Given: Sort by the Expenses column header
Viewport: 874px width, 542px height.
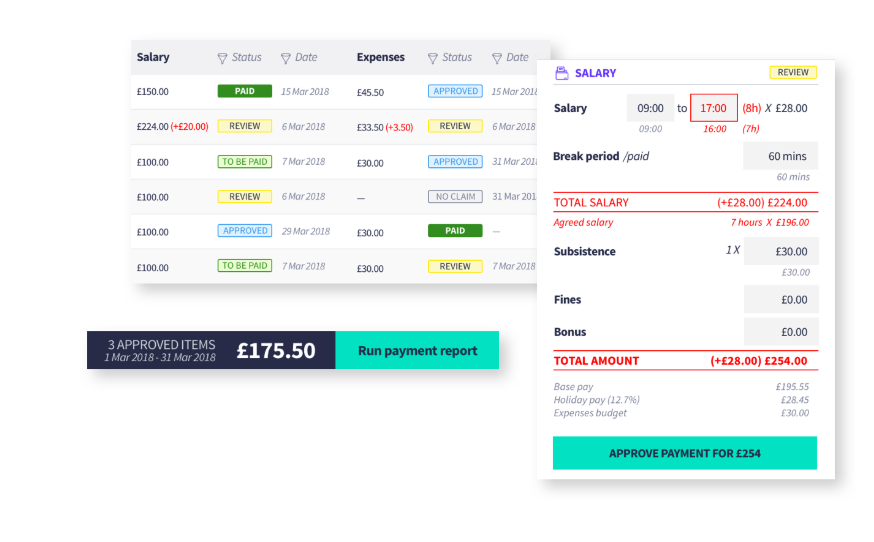Looking at the screenshot, I should pos(380,58).
